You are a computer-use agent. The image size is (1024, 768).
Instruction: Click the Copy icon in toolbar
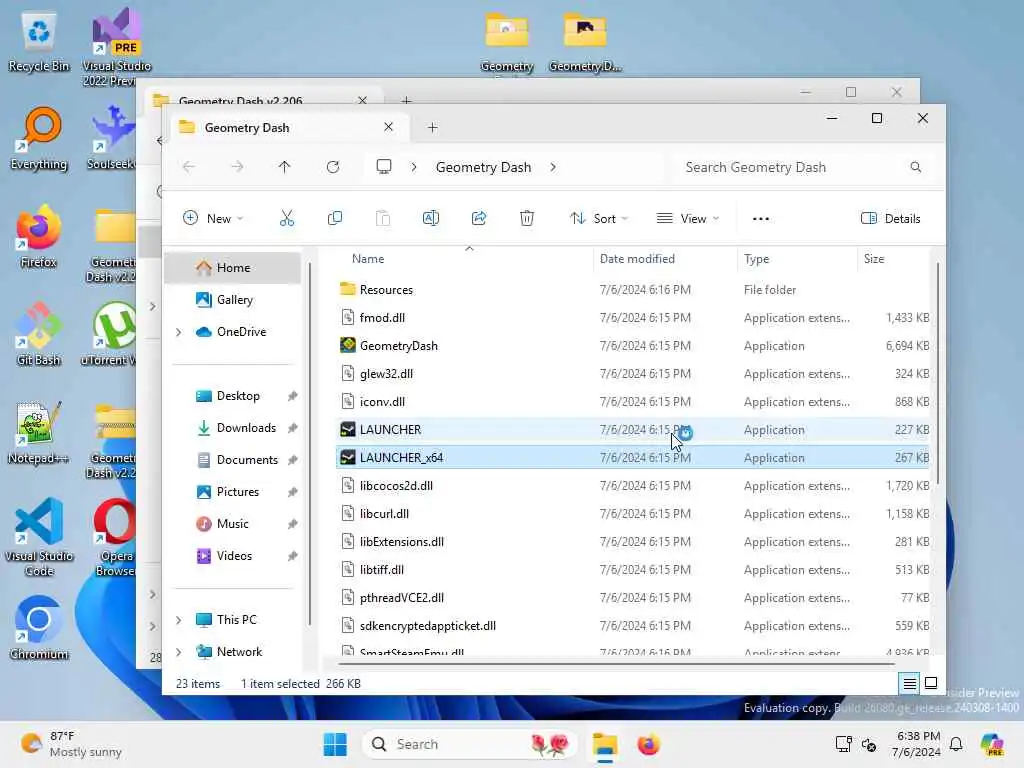pos(334,218)
